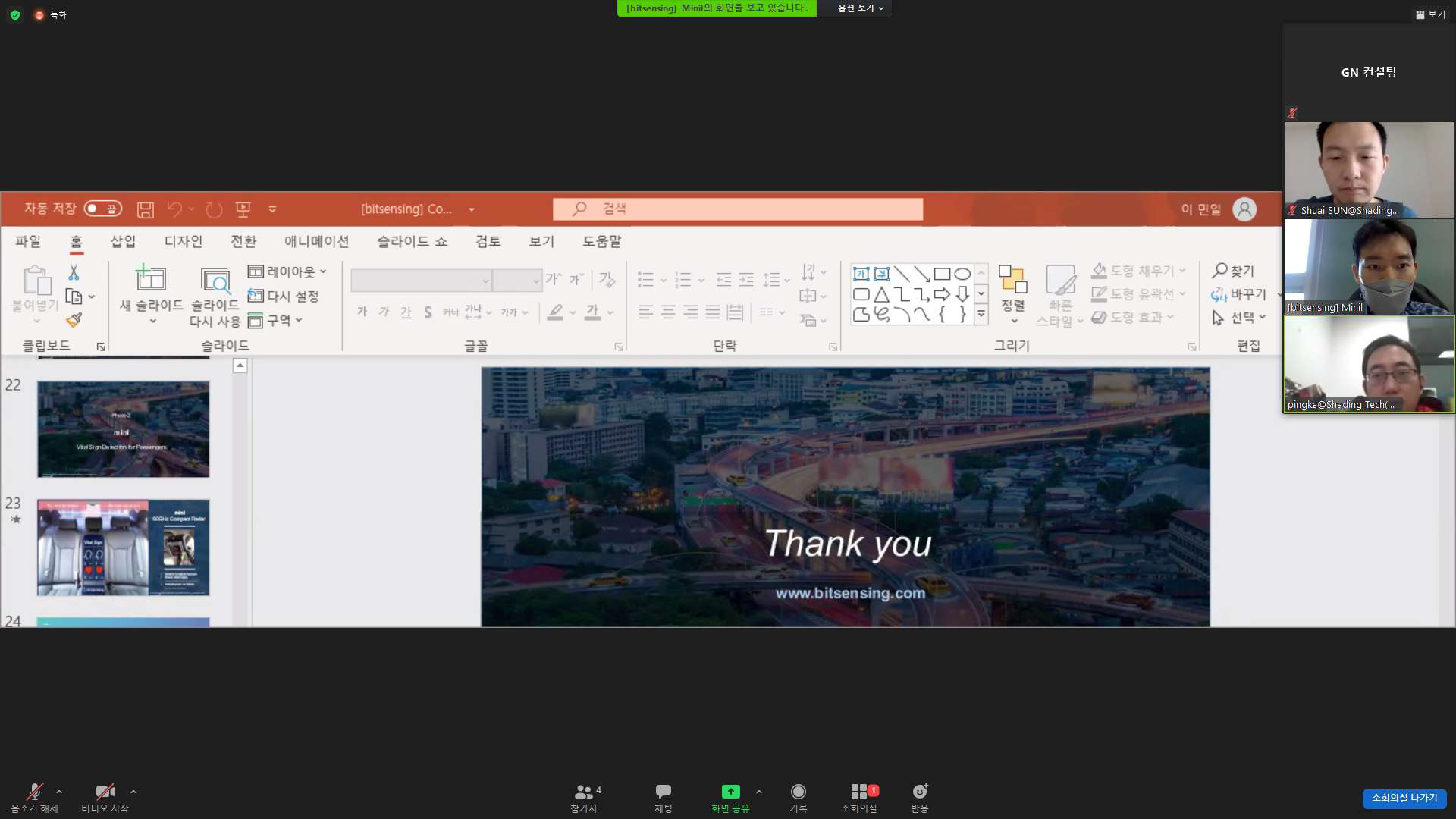Screen dimensions: 1456x819
Task: Switch to Insert (삽입) tab
Action: tap(123, 241)
